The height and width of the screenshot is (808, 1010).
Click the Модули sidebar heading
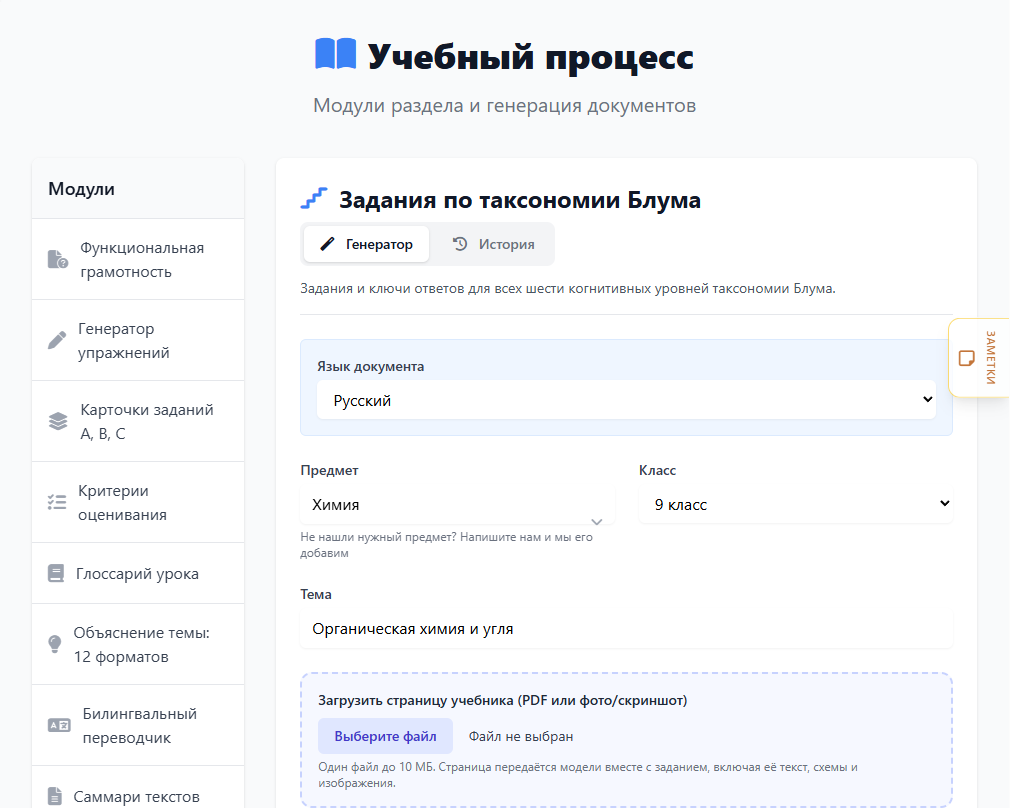81,189
